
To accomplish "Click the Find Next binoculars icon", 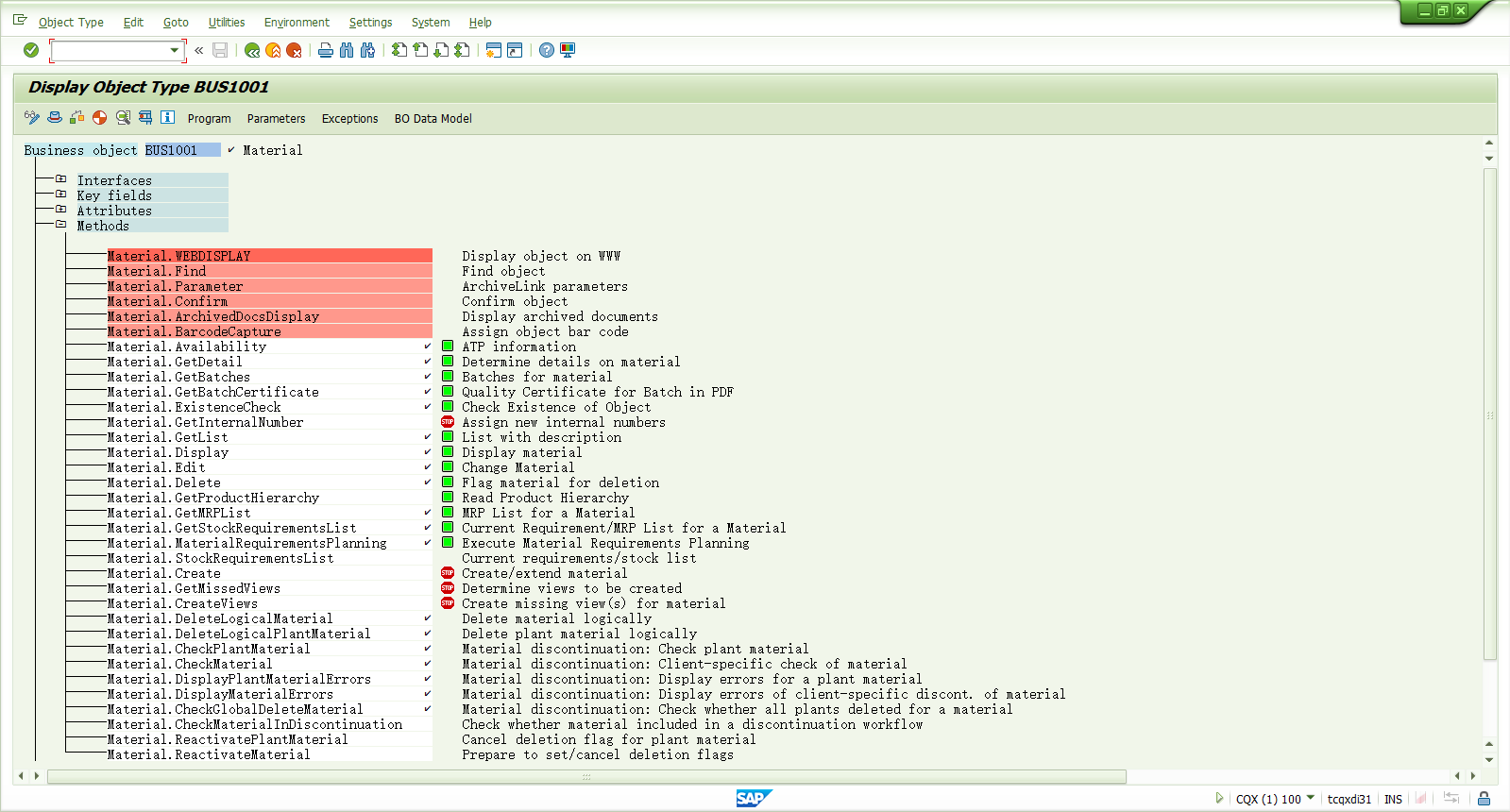I will [x=367, y=50].
